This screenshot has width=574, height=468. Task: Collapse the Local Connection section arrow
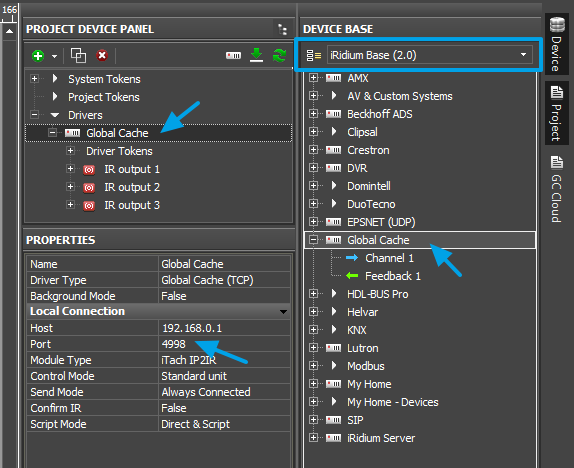(283, 312)
